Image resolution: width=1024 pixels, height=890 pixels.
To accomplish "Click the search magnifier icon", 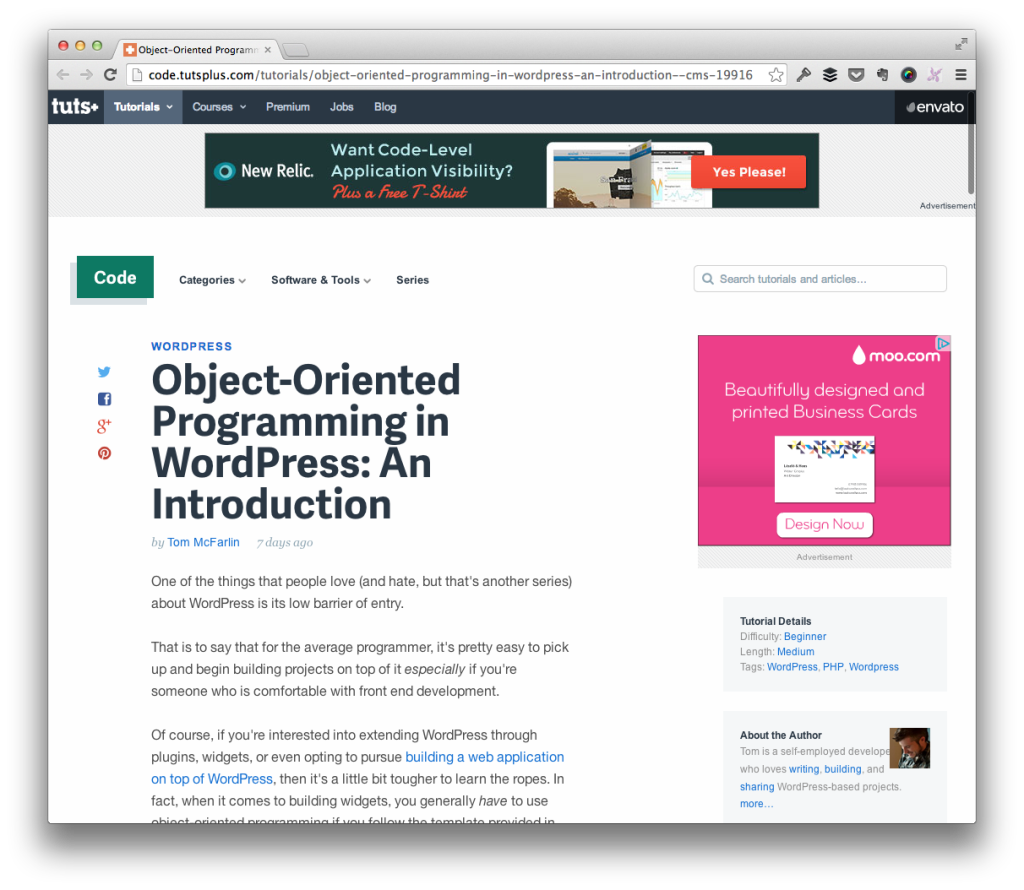I will [x=708, y=279].
